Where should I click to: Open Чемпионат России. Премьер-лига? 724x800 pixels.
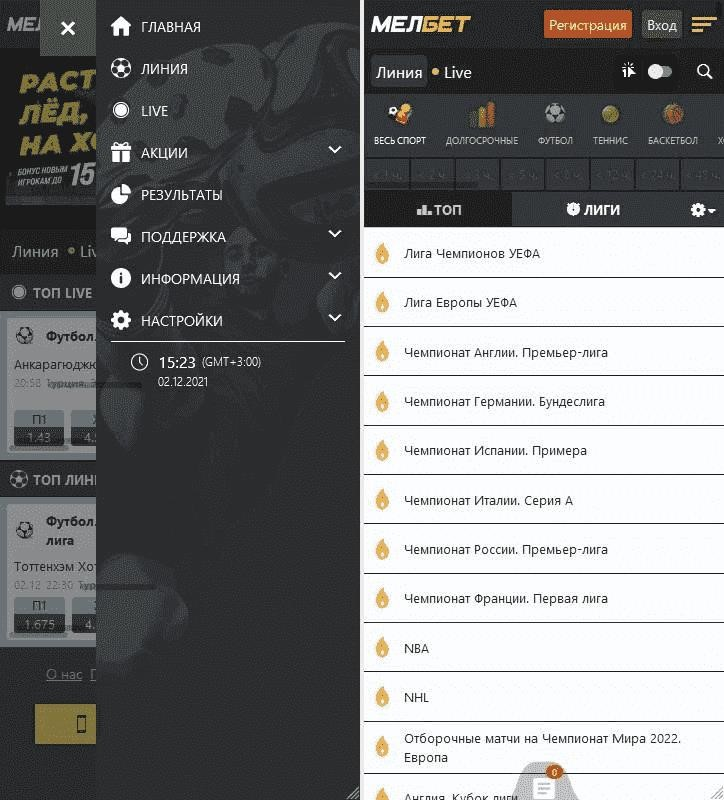(544, 549)
